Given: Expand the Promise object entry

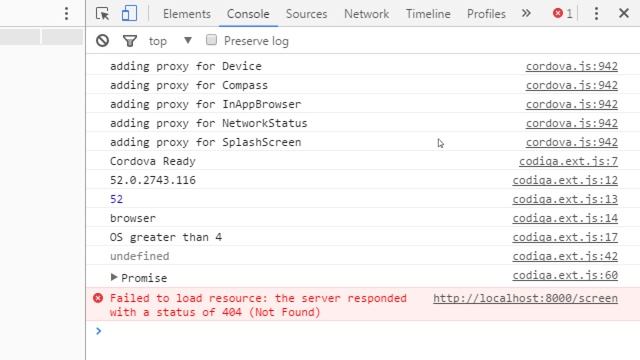Looking at the screenshot, I should [x=114, y=278].
